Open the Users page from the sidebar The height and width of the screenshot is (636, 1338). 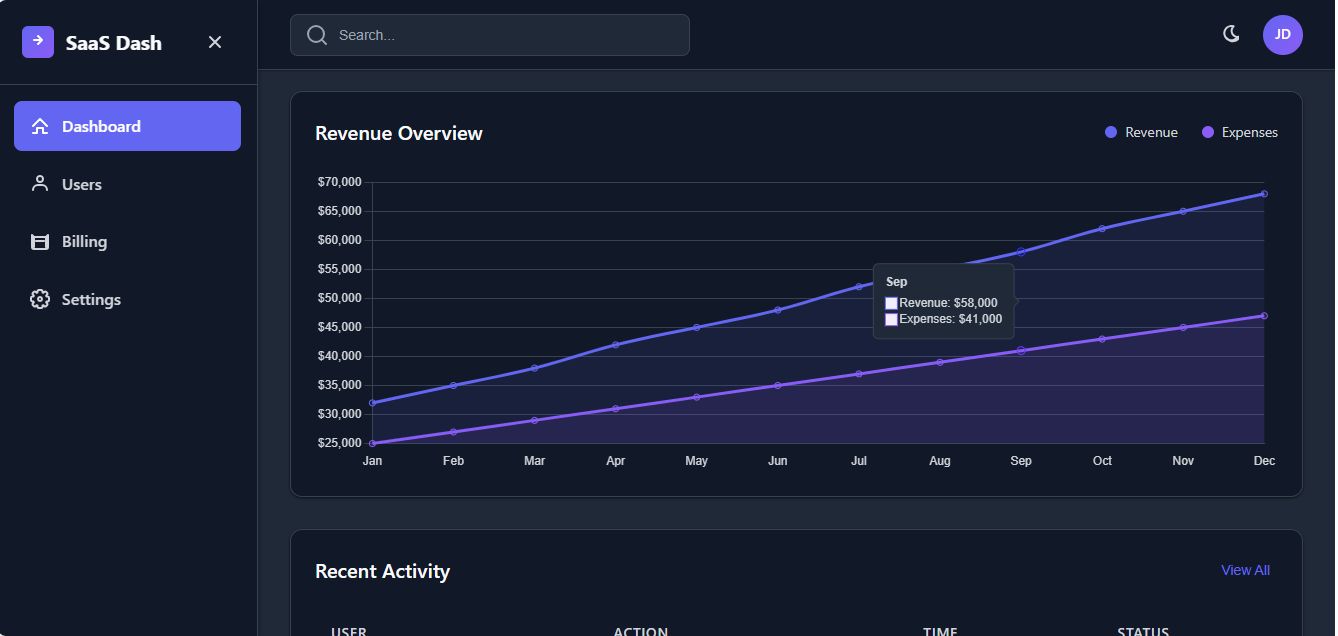coord(82,184)
